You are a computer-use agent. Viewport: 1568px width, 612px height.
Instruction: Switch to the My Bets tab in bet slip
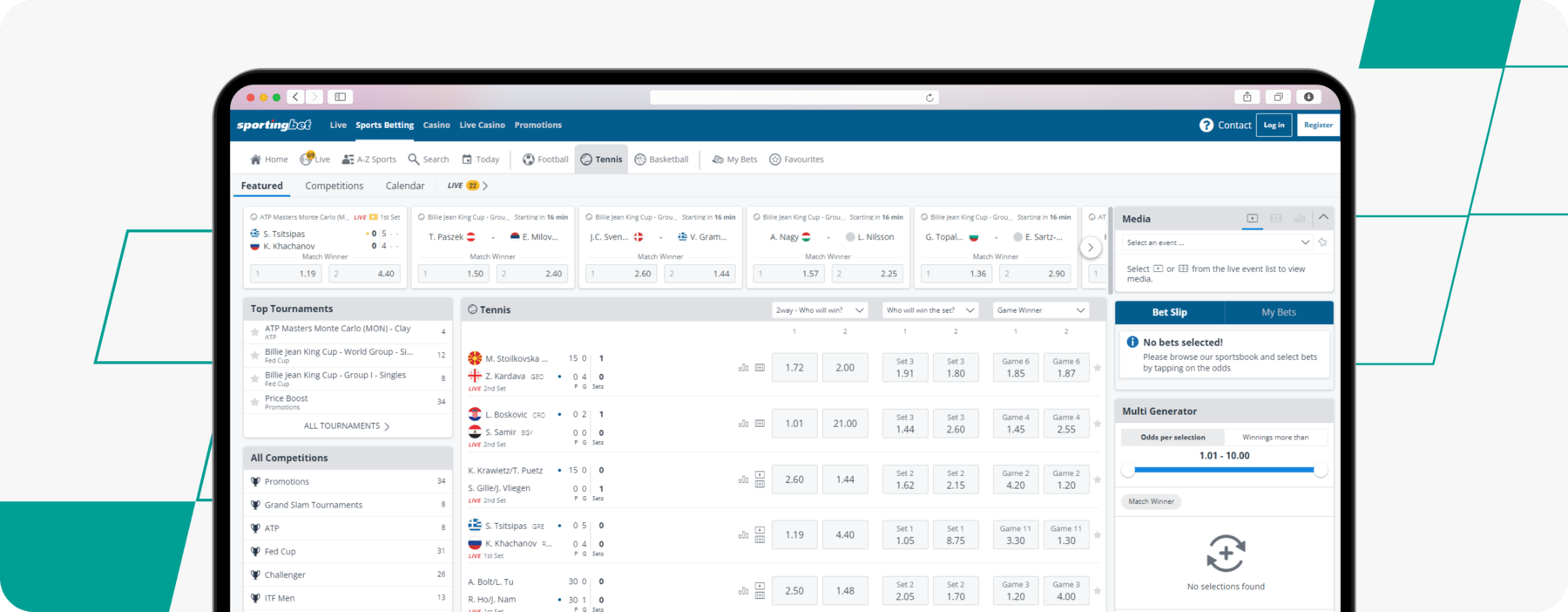(1279, 312)
